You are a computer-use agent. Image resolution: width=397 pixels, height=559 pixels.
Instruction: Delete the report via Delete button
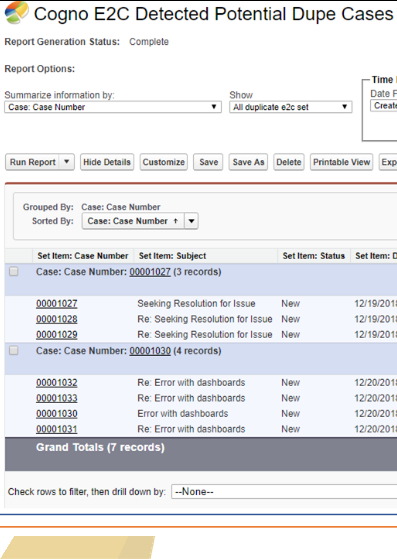pyautogui.click(x=289, y=162)
